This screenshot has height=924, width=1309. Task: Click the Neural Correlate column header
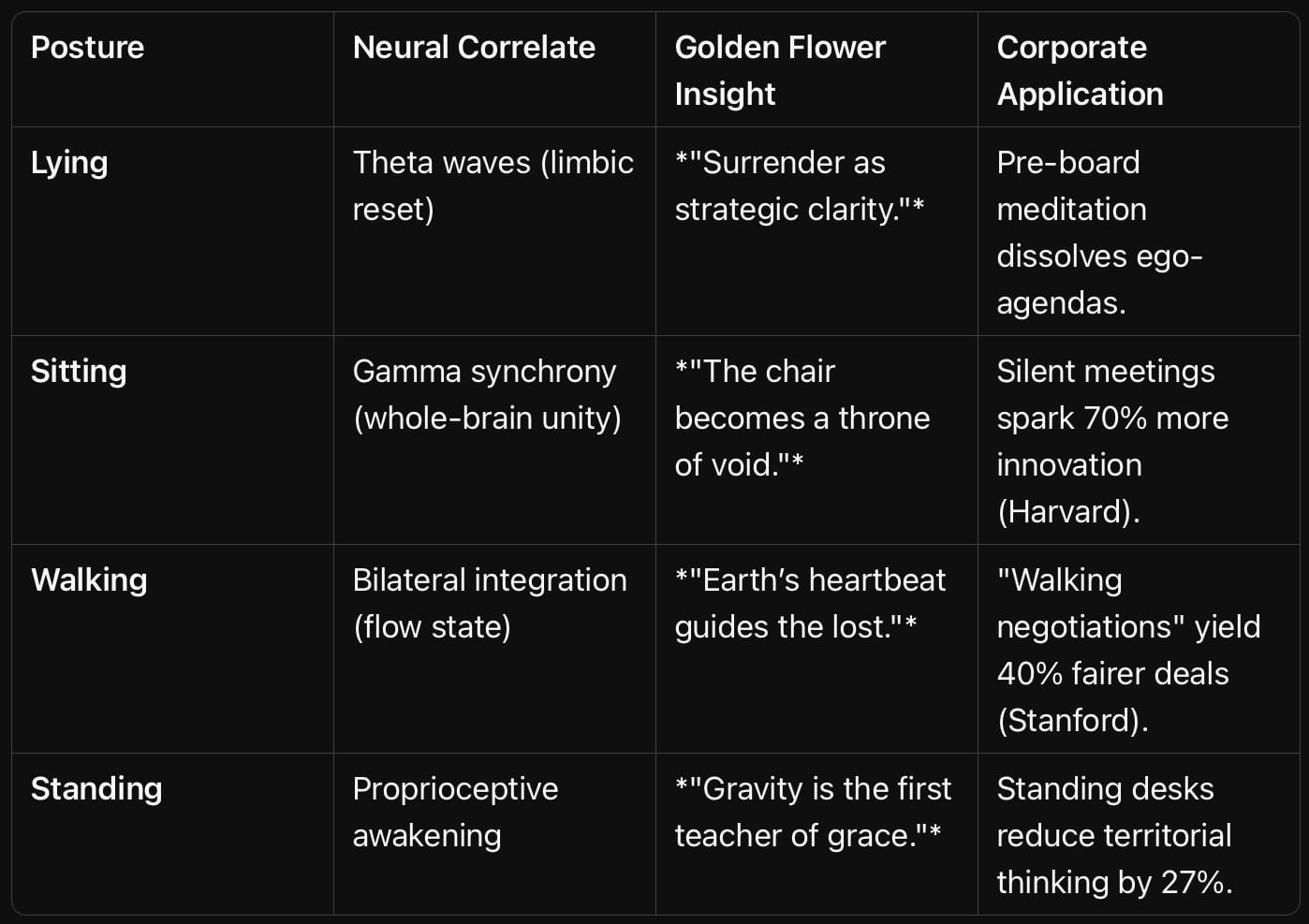coord(474,47)
